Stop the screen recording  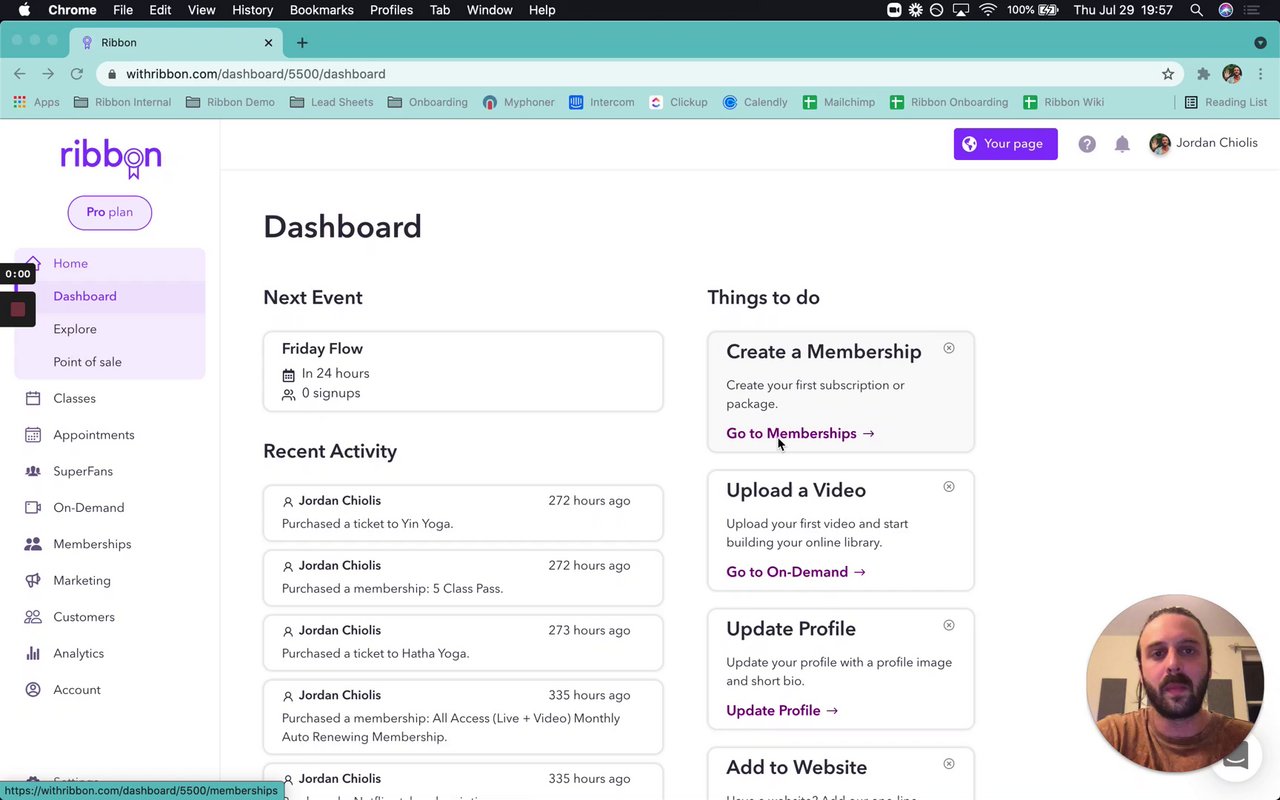point(17,310)
